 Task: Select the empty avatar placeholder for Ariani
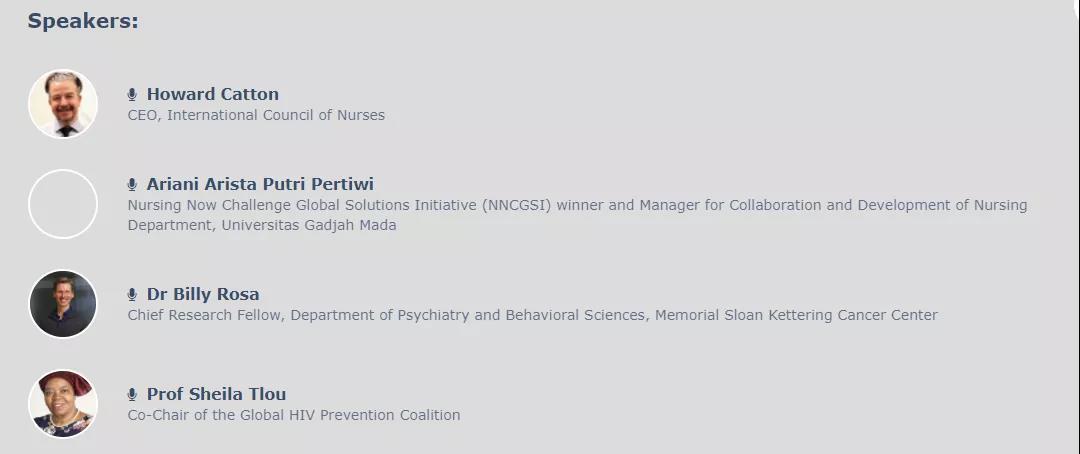tap(63, 204)
